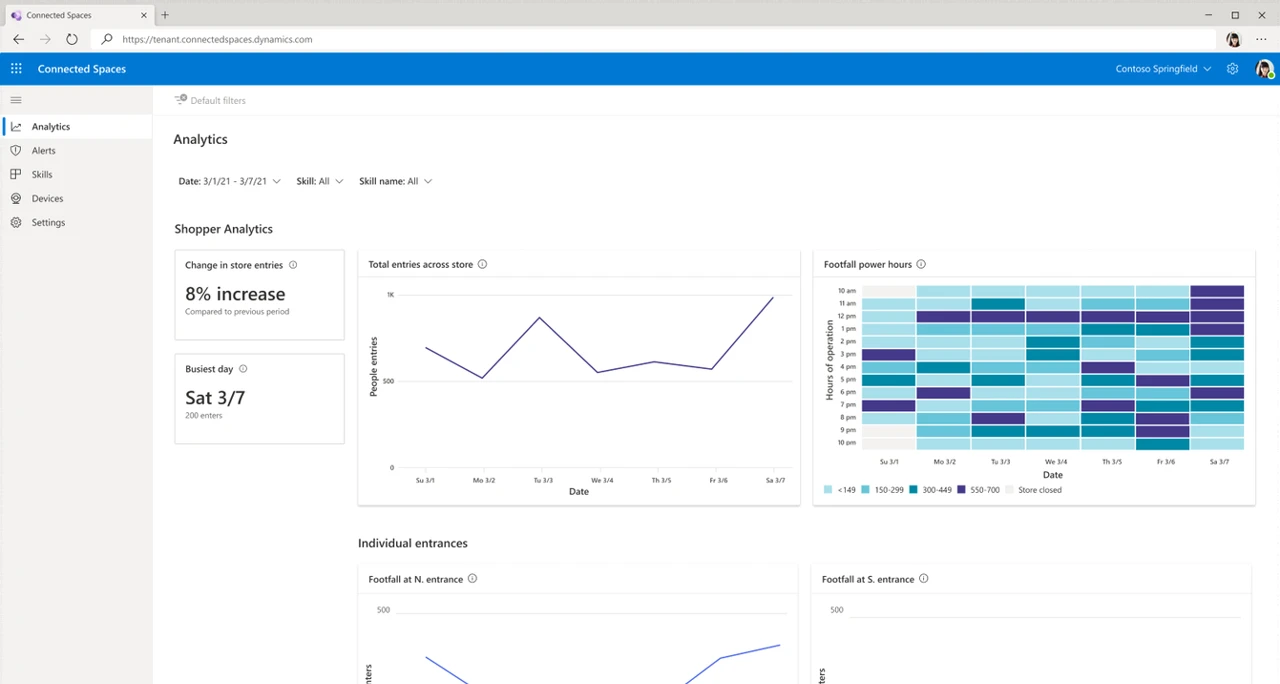Click the browser profile avatar icon
Image resolution: width=1280 pixels, height=684 pixels.
1233,39
